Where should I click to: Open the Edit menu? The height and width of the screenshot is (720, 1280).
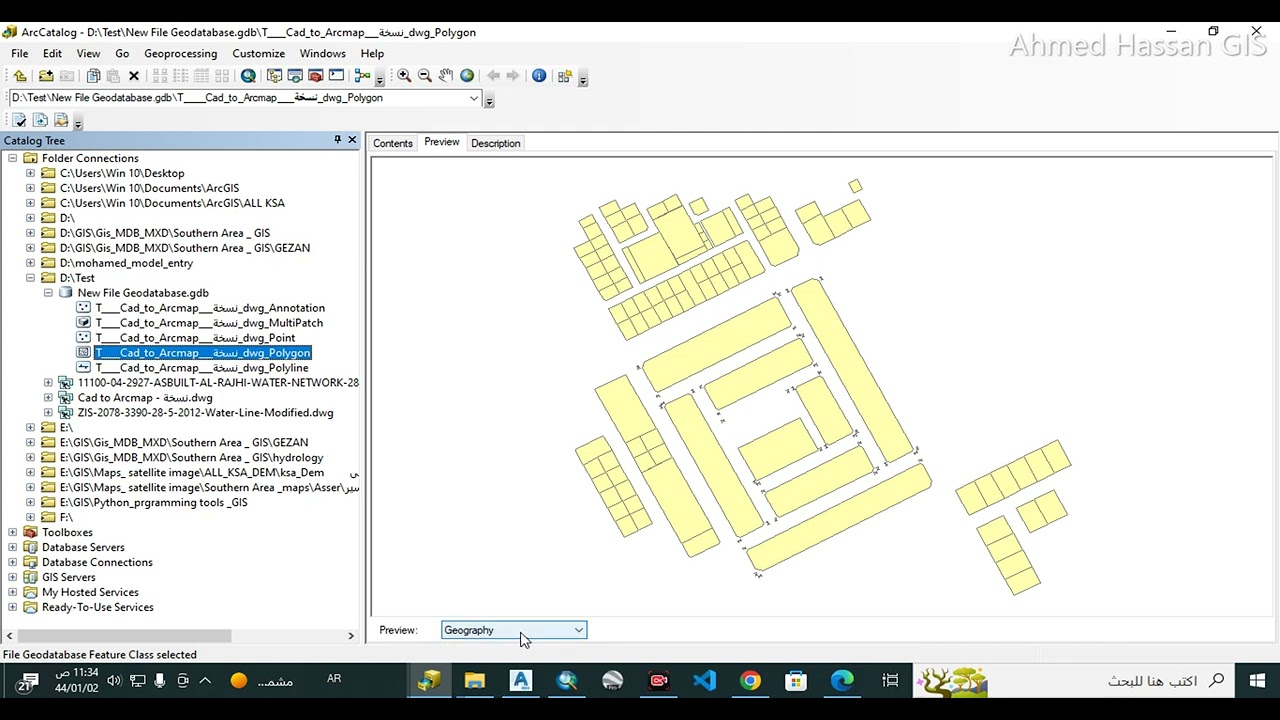[x=52, y=53]
